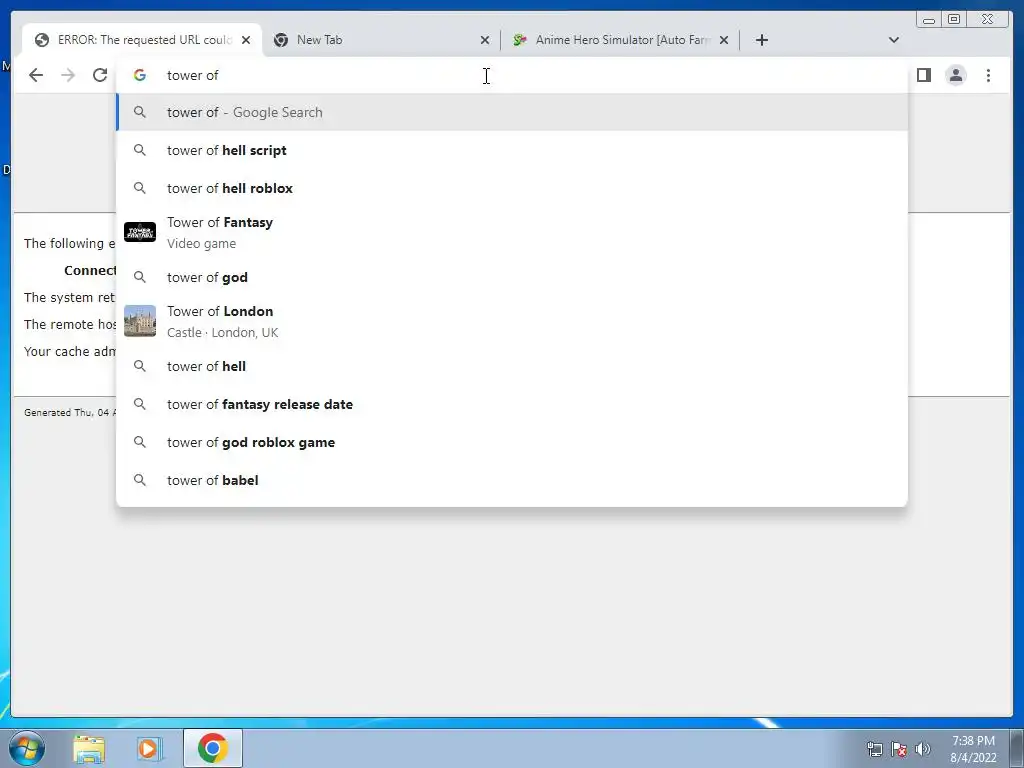Click the Tower of London castle thumbnail
The height and width of the screenshot is (768, 1024).
click(x=140, y=321)
